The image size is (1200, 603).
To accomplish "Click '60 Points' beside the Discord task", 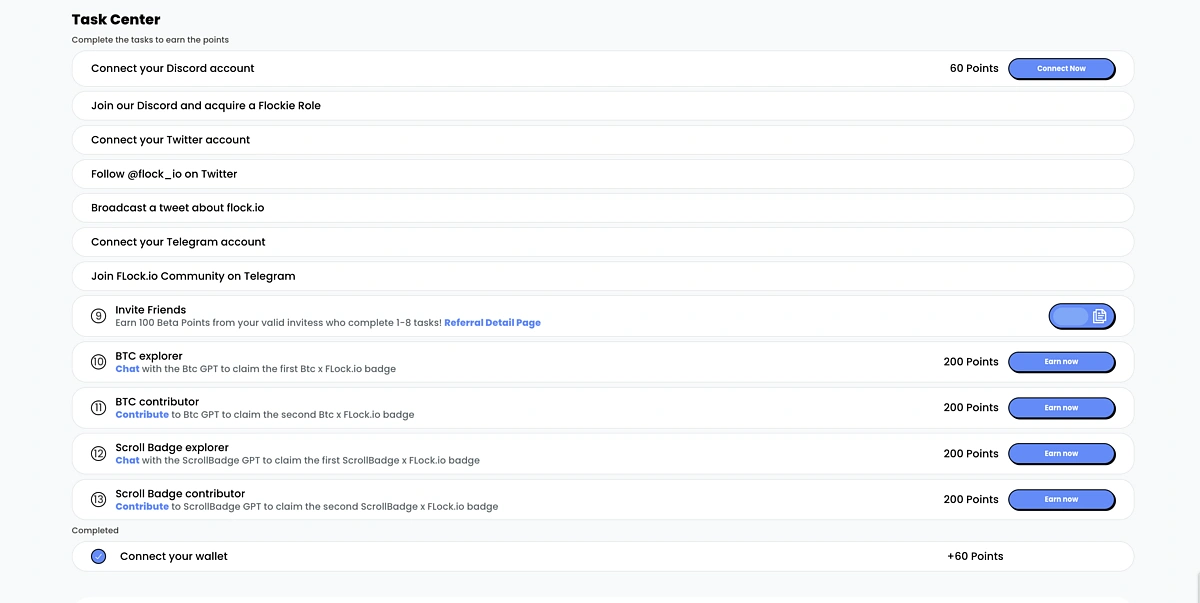I will 974,68.
